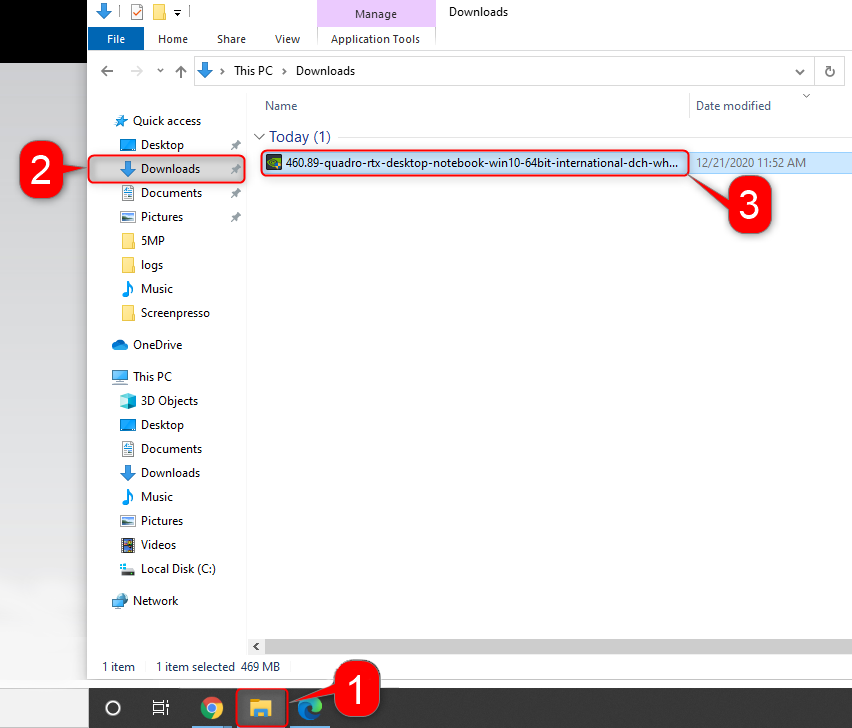Image resolution: width=852 pixels, height=728 pixels.
Task: Select OneDrive in the navigation pane
Action: [x=158, y=345]
